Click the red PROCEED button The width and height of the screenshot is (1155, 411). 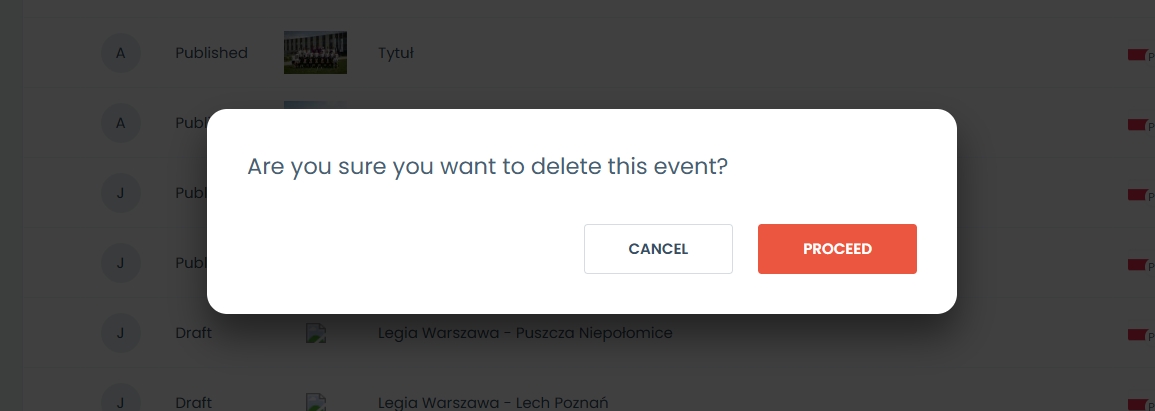click(x=837, y=249)
